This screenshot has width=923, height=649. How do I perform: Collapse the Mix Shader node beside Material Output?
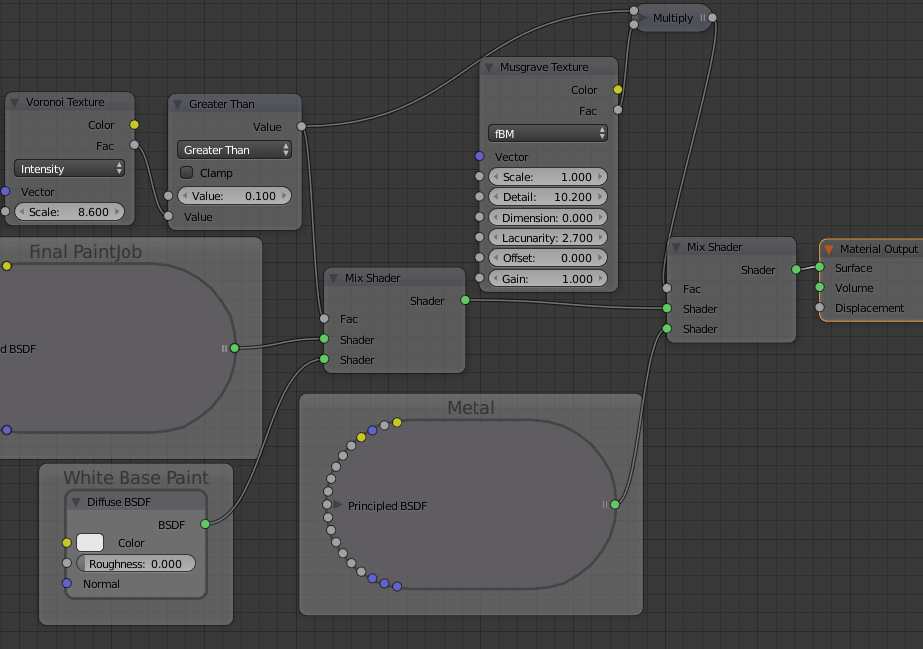click(676, 247)
